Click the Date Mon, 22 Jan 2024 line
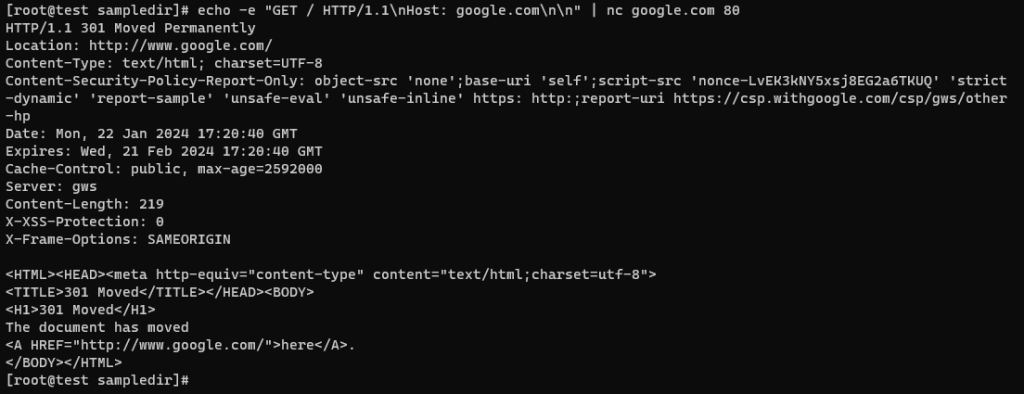Screen dimensions: 1024x394 pyautogui.click(x=152, y=134)
